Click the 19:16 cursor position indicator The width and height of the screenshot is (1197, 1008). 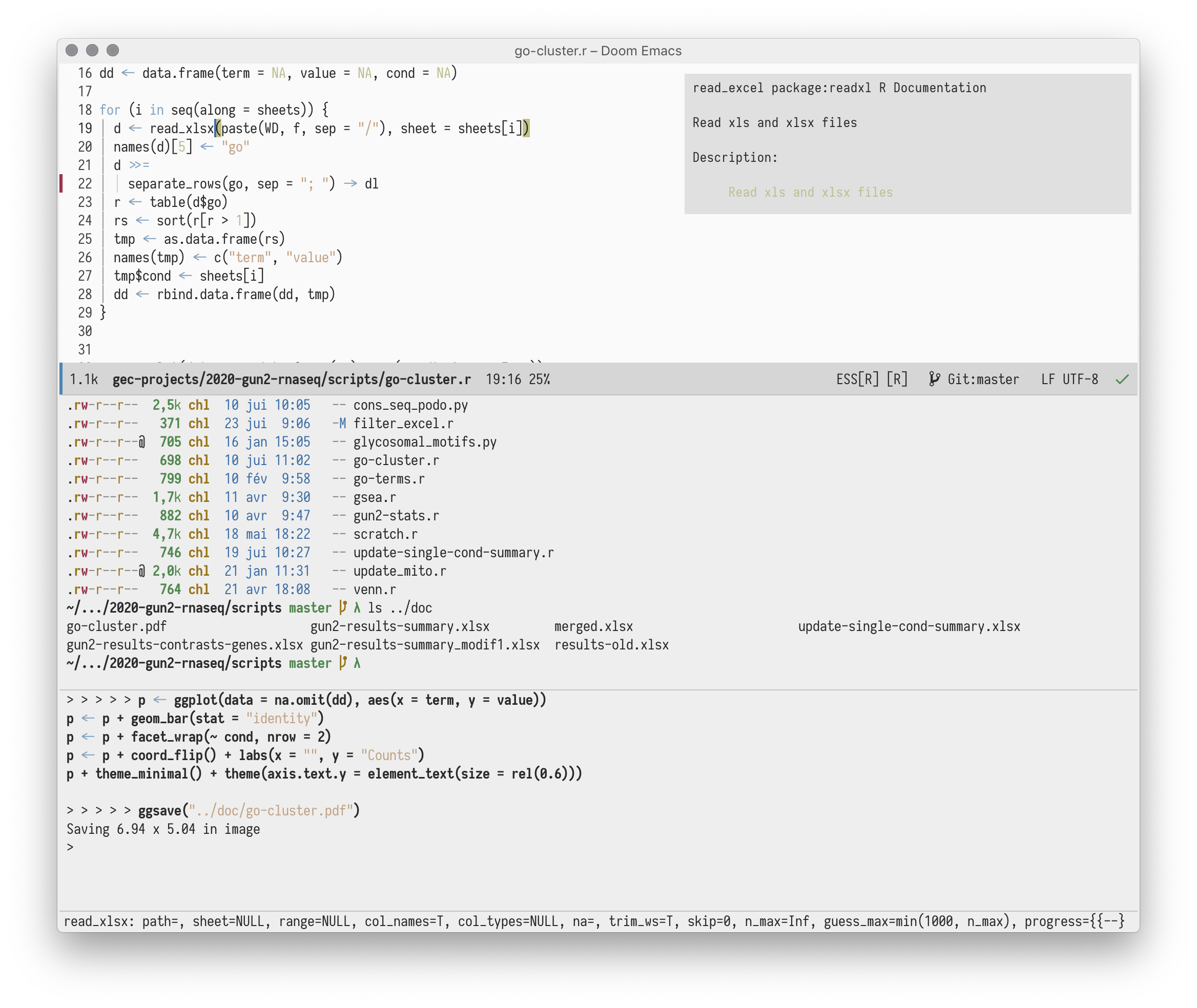click(x=503, y=380)
